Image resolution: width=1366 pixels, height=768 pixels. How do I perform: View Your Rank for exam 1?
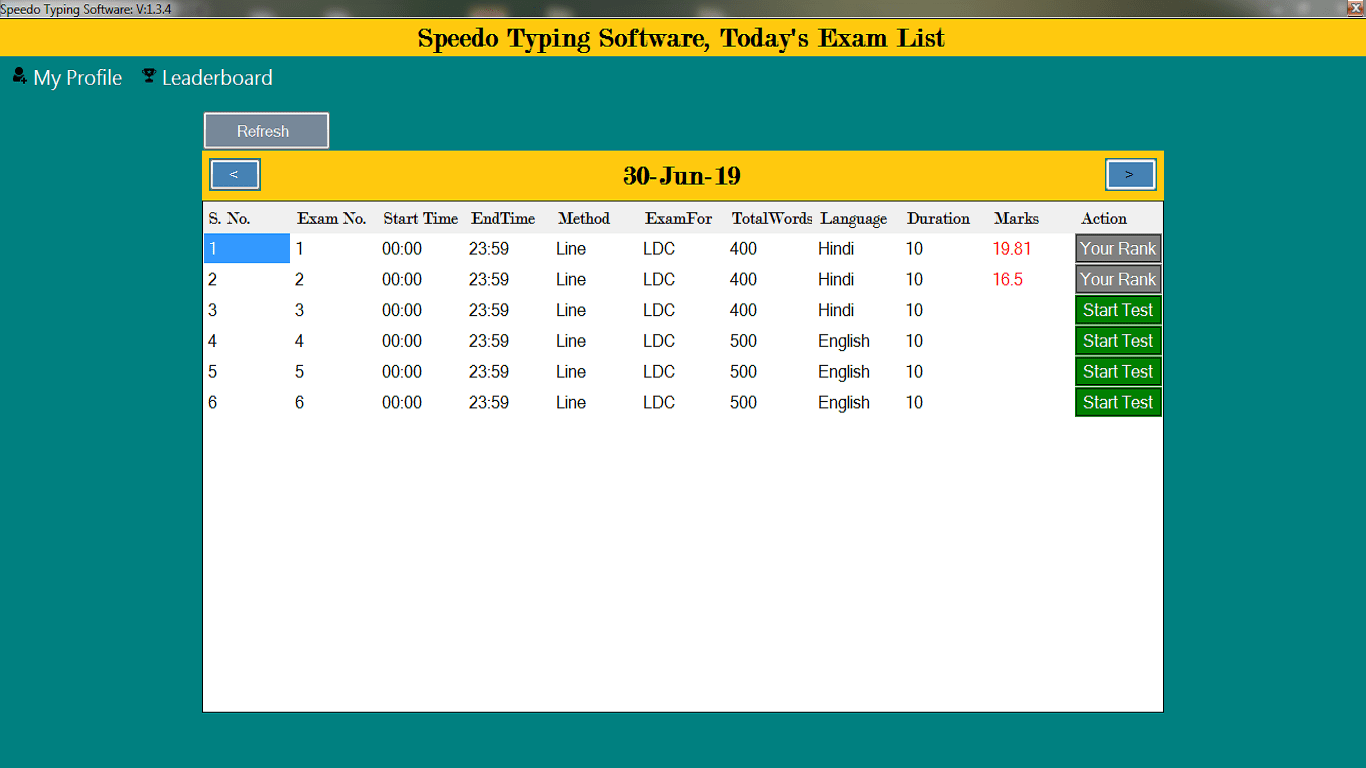1118,249
